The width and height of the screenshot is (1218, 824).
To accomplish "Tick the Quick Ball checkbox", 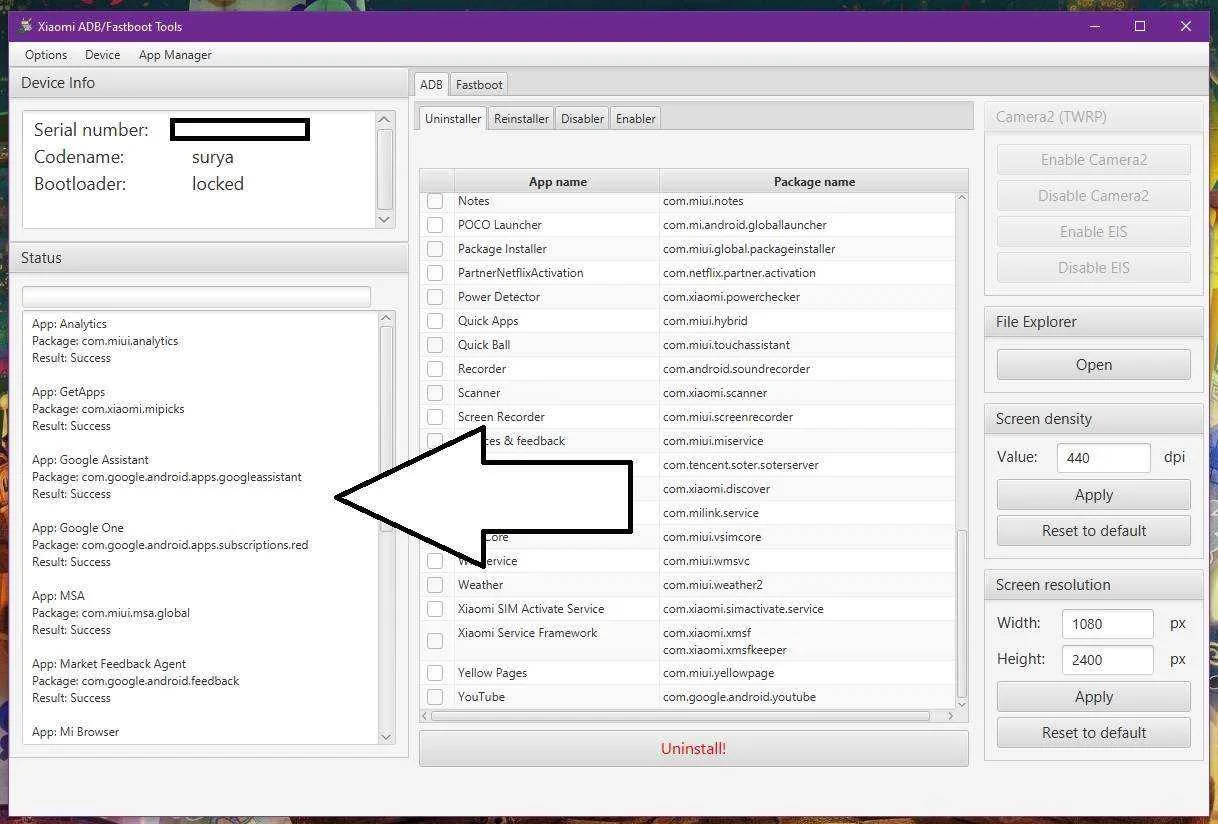I will 435,345.
